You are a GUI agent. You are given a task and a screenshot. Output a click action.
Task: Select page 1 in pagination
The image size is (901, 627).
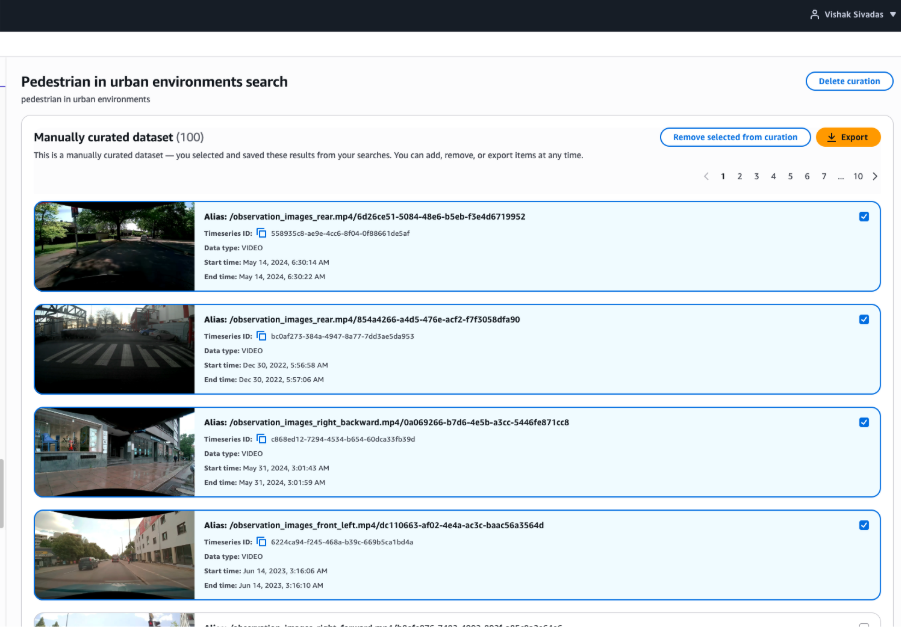click(723, 176)
